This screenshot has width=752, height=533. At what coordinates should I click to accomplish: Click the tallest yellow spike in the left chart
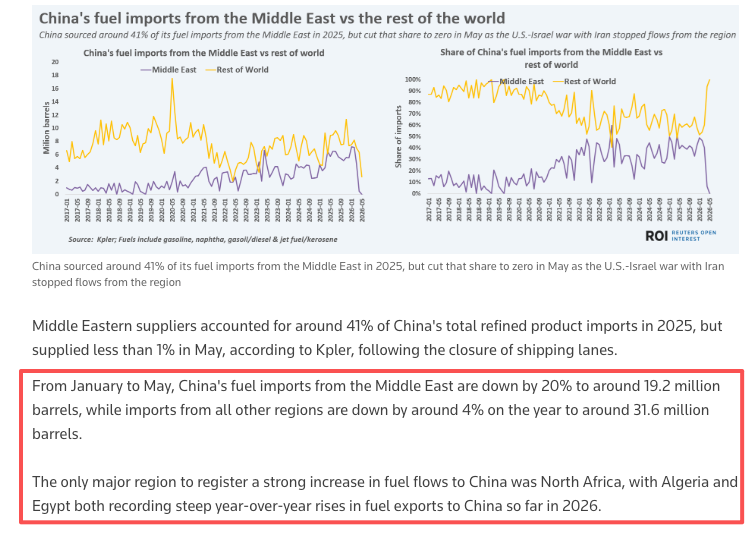(172, 80)
